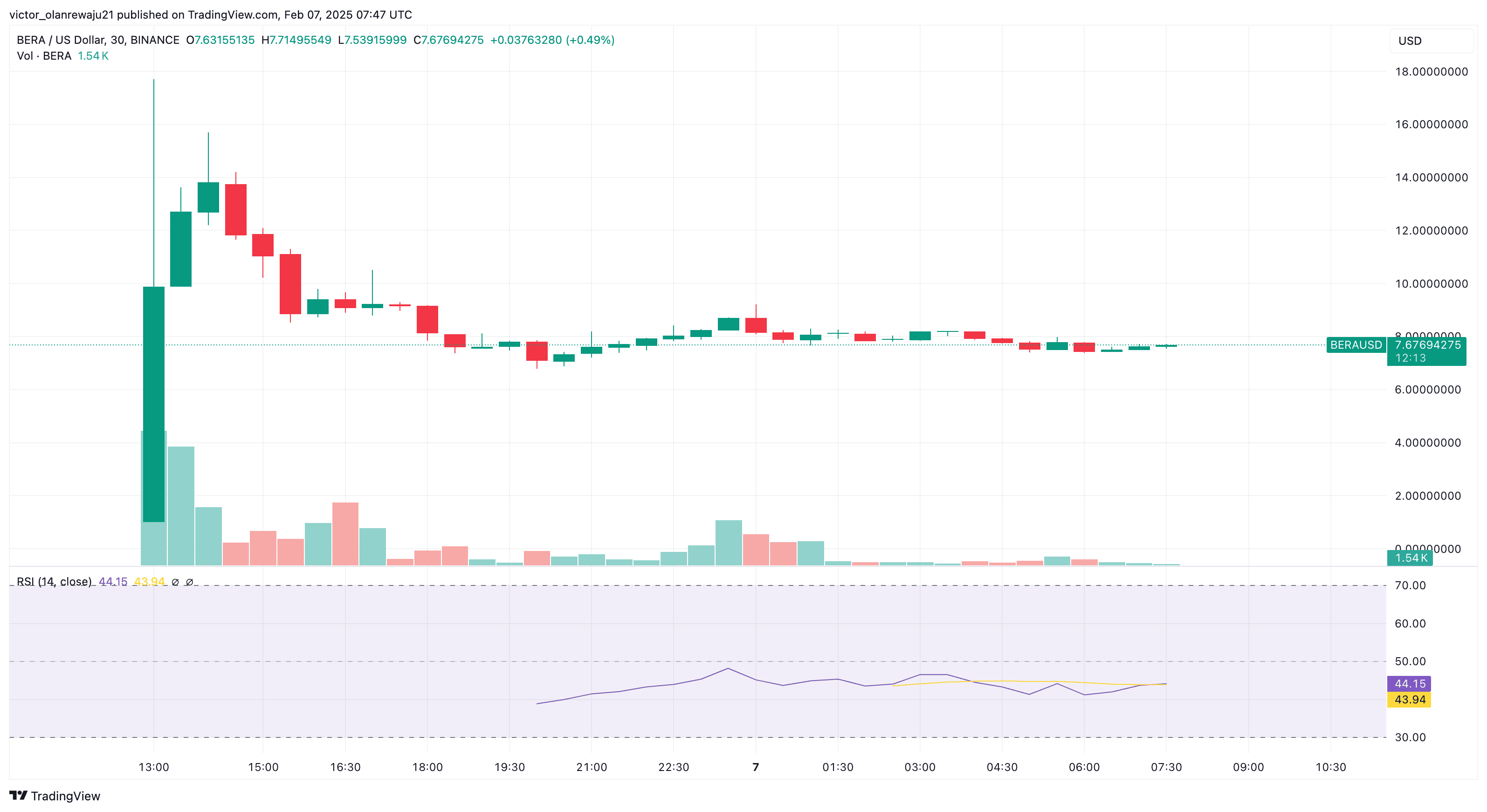The height and width of the screenshot is (812, 1487).
Task: Click the high value H7.71495549
Action: [x=296, y=40]
